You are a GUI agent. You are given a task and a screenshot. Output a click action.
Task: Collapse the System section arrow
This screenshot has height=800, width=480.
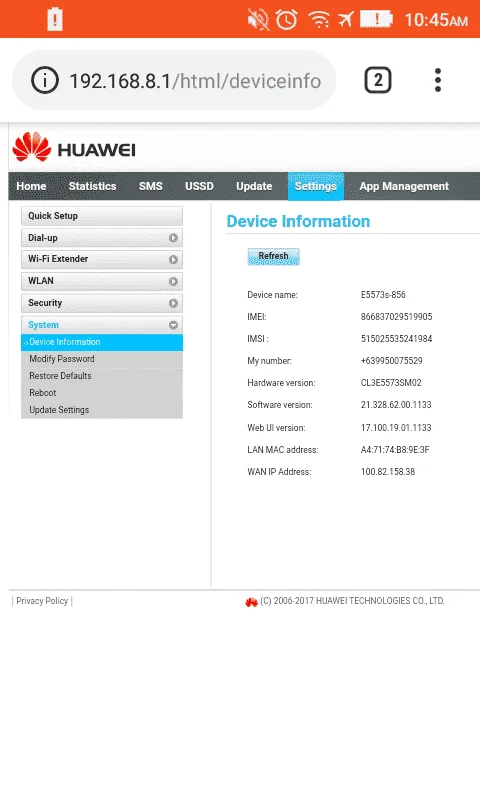(173, 325)
